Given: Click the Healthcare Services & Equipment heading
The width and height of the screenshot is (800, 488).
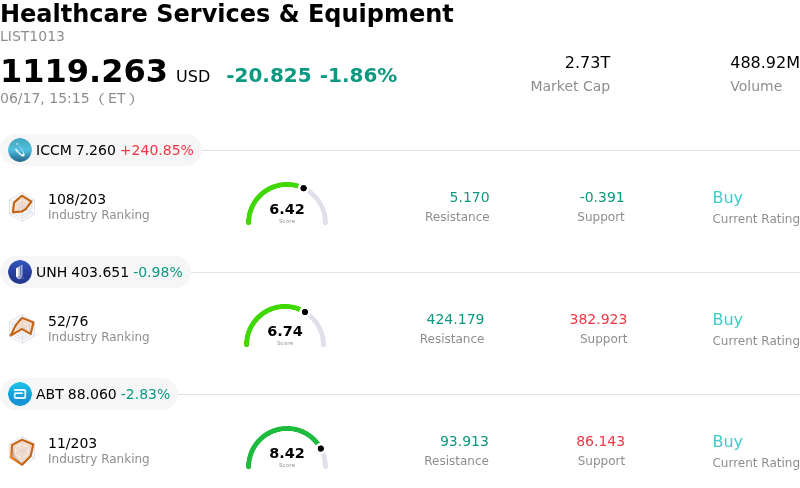Looking at the screenshot, I should pyautogui.click(x=227, y=13).
